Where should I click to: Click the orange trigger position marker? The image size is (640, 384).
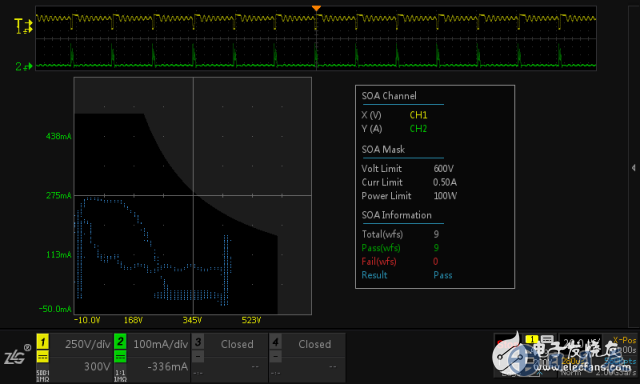tap(316, 8)
